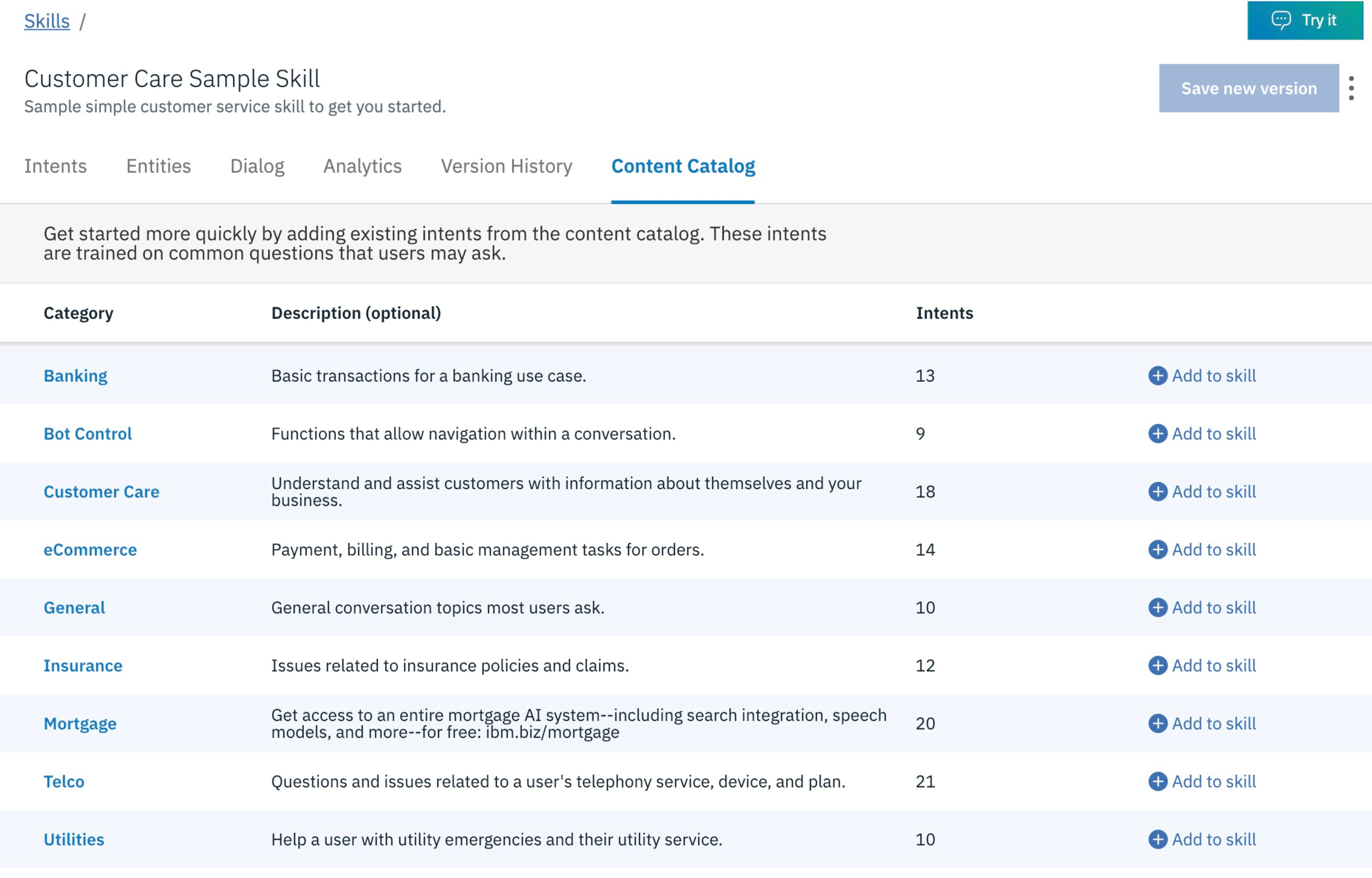Open the Telco category link
1372x878 pixels.
(x=64, y=781)
